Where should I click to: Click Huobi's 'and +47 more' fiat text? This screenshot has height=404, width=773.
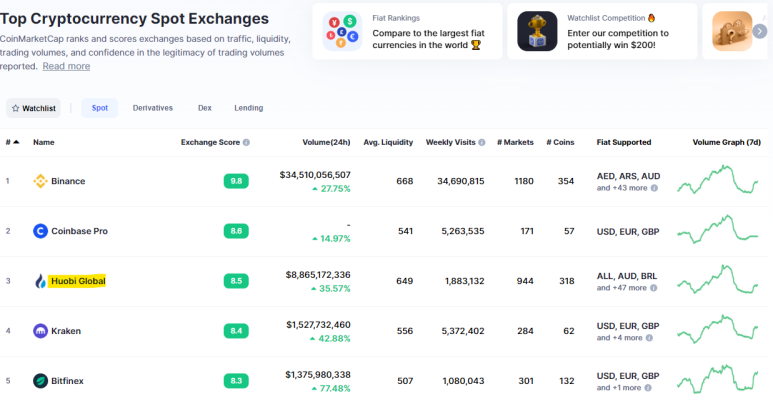621,288
